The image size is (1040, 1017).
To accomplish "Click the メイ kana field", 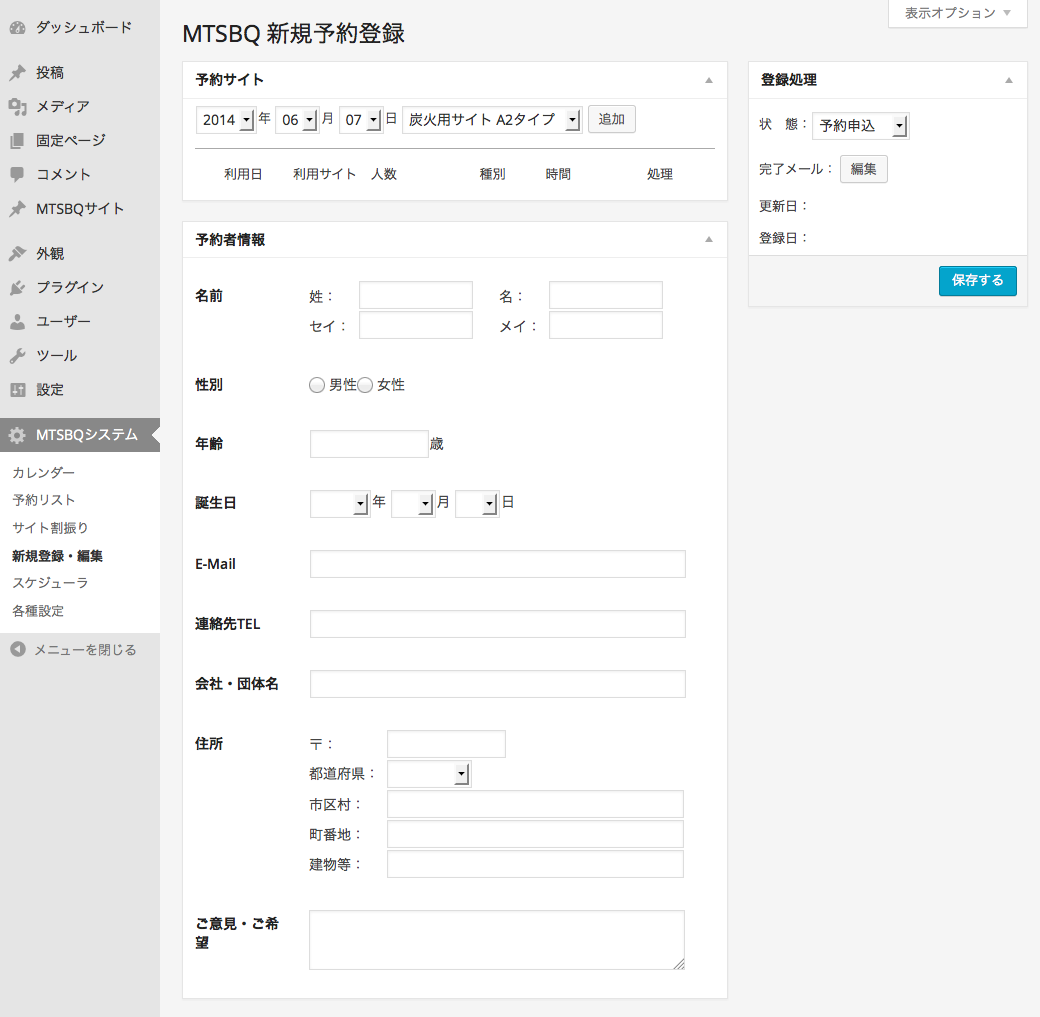I will [606, 325].
